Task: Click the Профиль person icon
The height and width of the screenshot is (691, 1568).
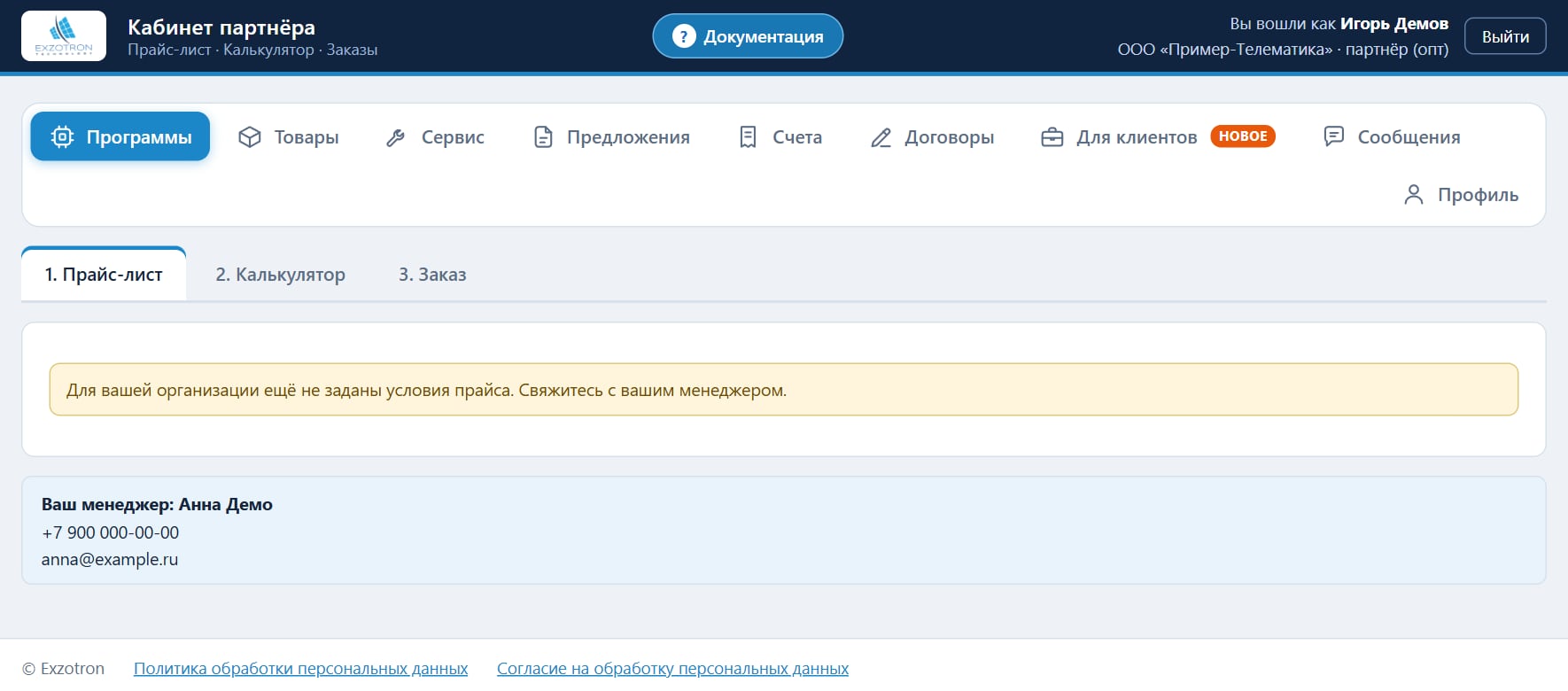Action: pos(1414,194)
